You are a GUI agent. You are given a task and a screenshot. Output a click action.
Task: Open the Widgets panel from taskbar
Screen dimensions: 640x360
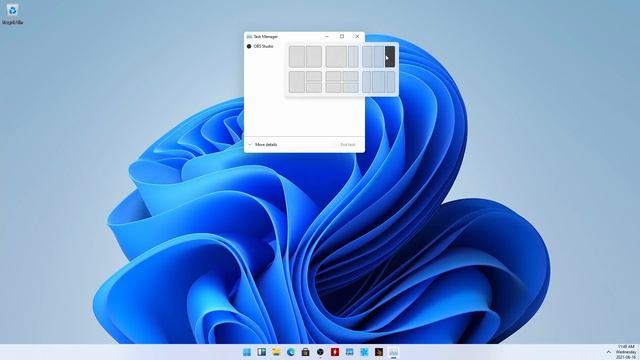[262, 352]
